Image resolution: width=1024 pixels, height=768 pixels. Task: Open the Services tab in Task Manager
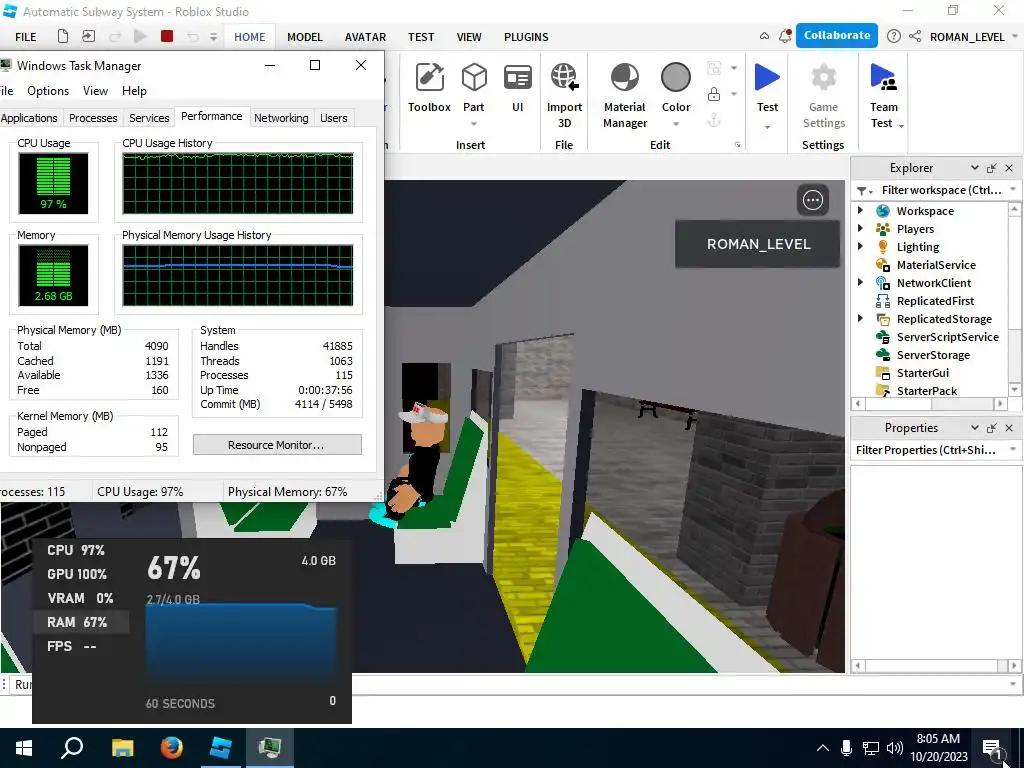(x=149, y=118)
